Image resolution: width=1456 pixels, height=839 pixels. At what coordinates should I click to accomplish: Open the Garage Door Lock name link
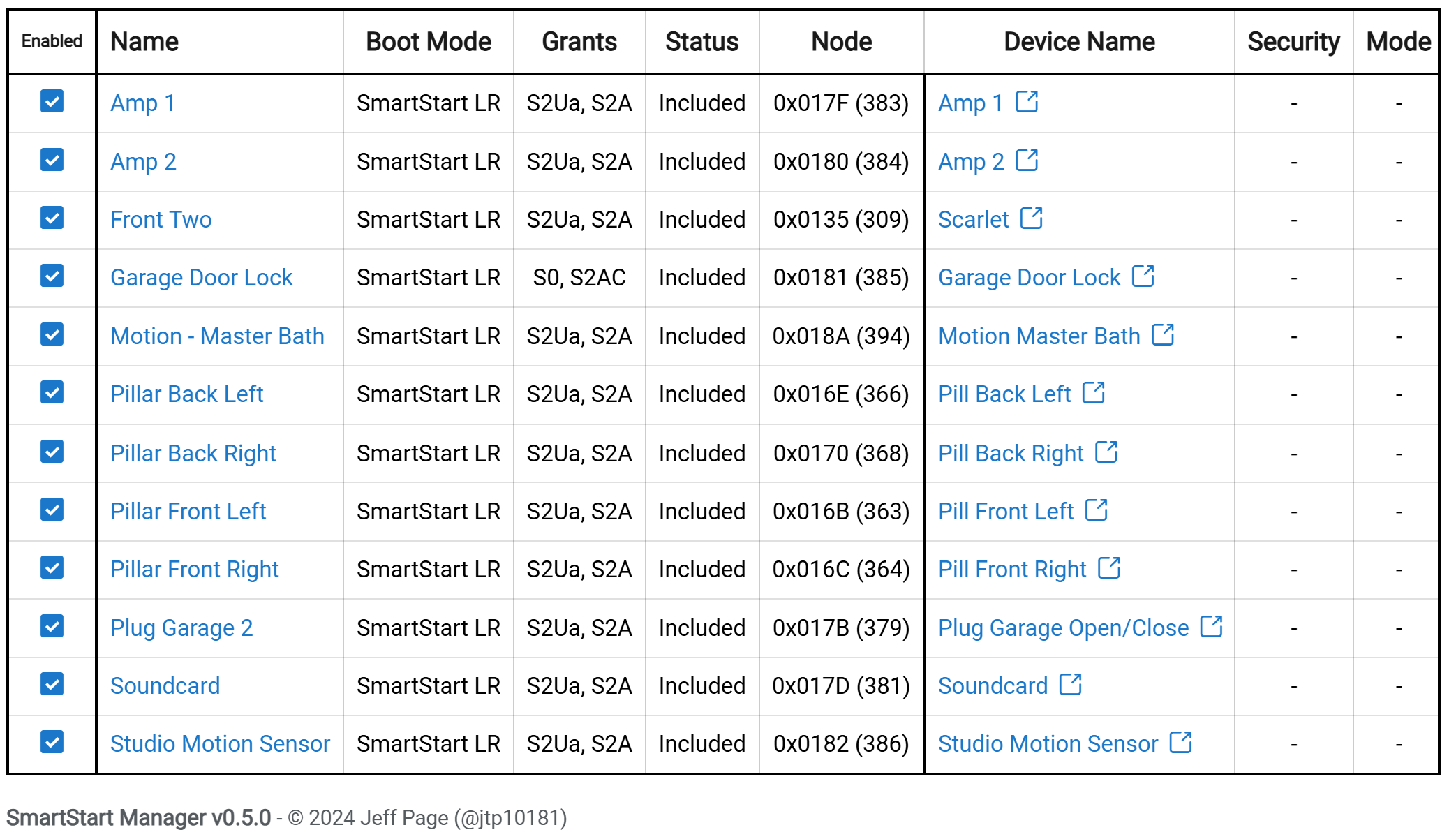pyautogui.click(x=201, y=278)
